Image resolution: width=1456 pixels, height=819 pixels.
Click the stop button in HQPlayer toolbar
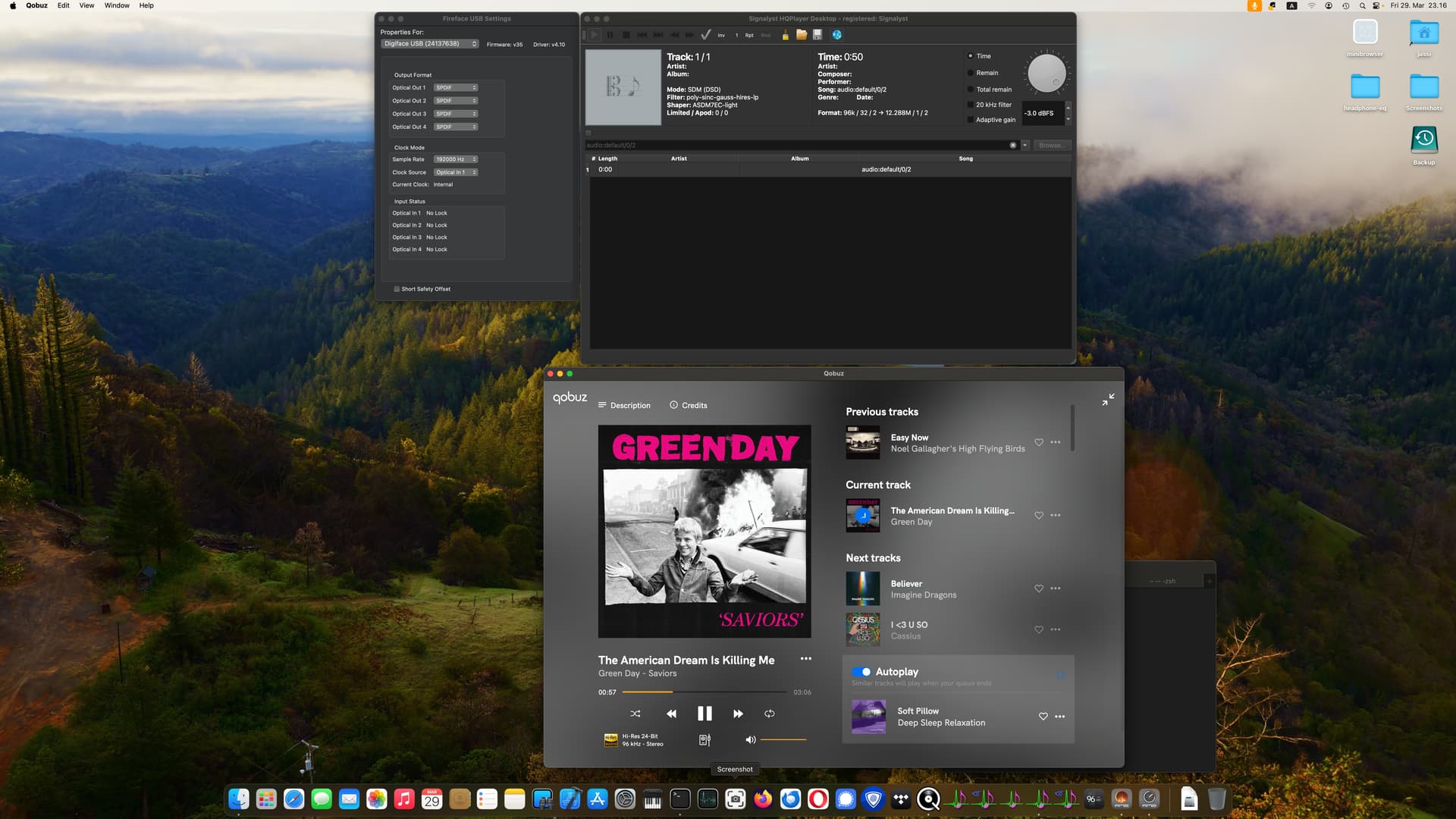tap(626, 35)
